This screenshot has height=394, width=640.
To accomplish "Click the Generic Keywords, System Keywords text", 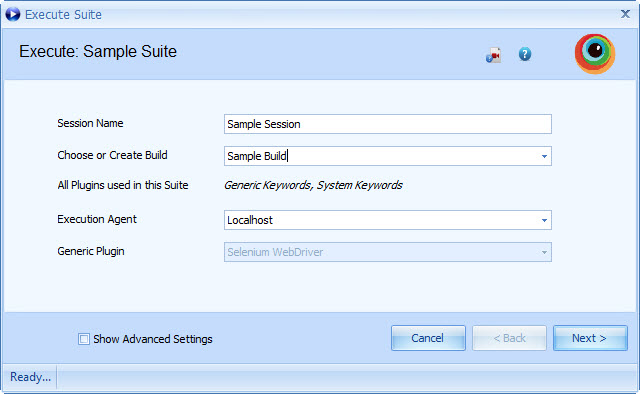I will [x=313, y=185].
